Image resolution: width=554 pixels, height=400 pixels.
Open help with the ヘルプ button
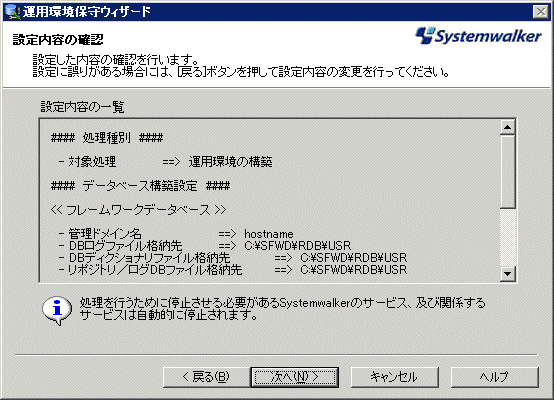click(495, 377)
